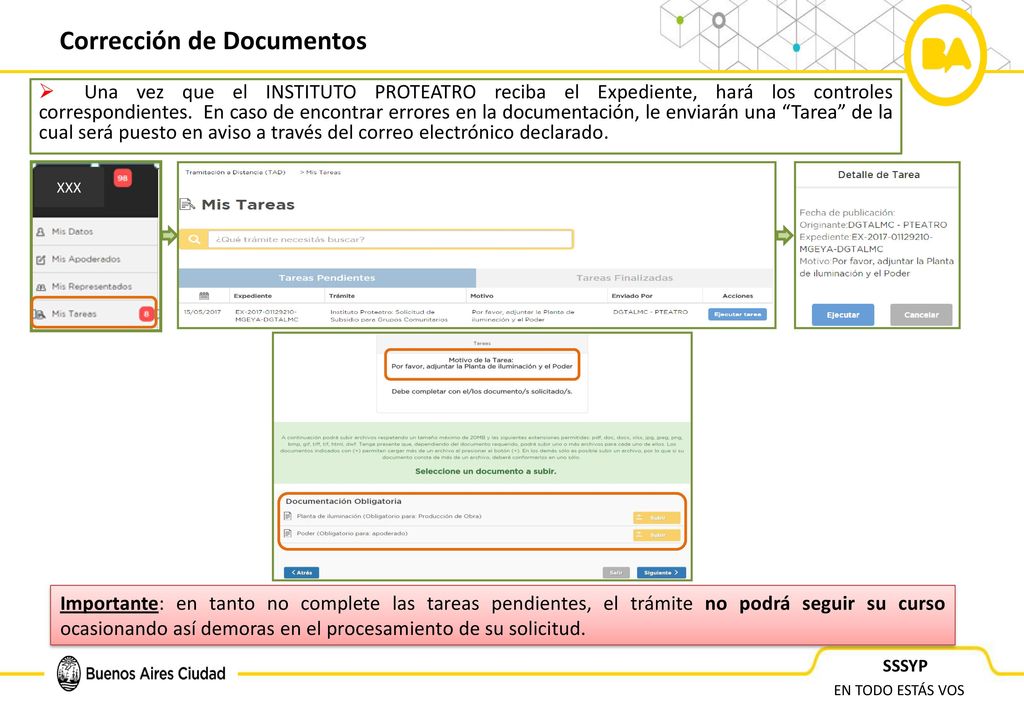The height and width of the screenshot is (709, 1024).
Task: Click the Enviado Por column header
Action: pos(632,296)
